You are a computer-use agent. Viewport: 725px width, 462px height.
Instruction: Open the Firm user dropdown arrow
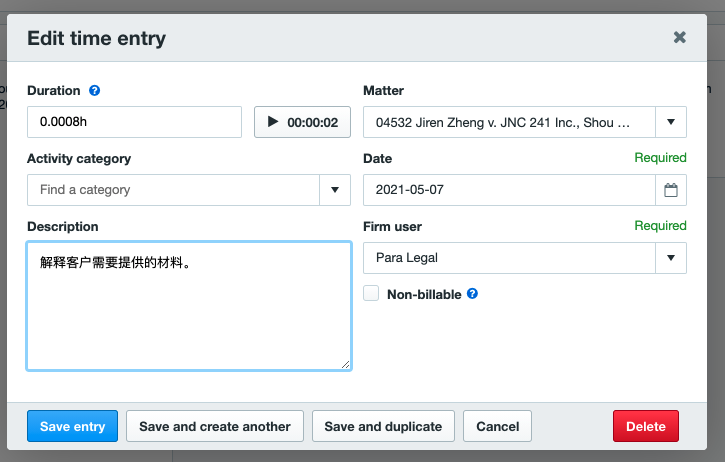(x=671, y=258)
